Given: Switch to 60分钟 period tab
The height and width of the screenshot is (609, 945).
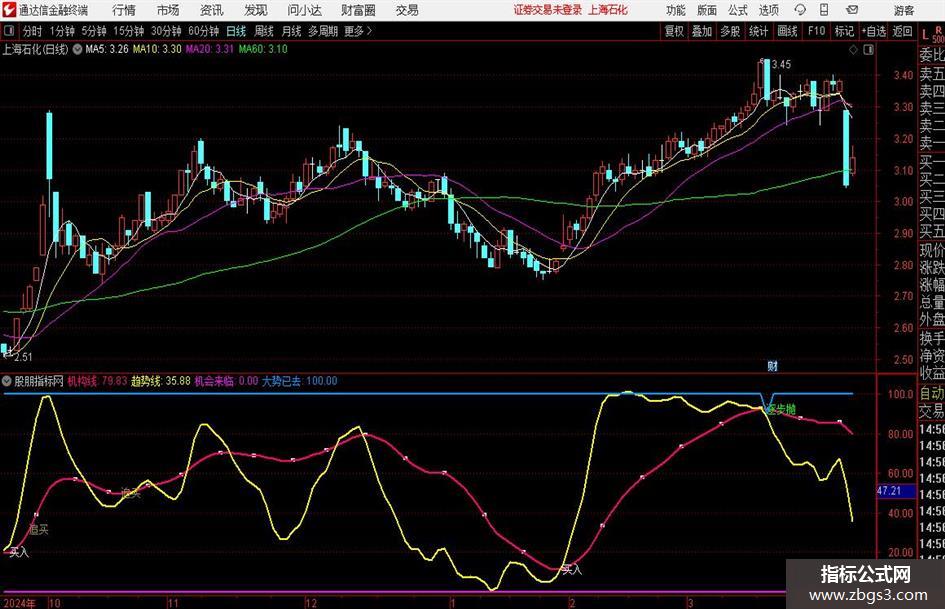Looking at the screenshot, I should pyautogui.click(x=203, y=31).
